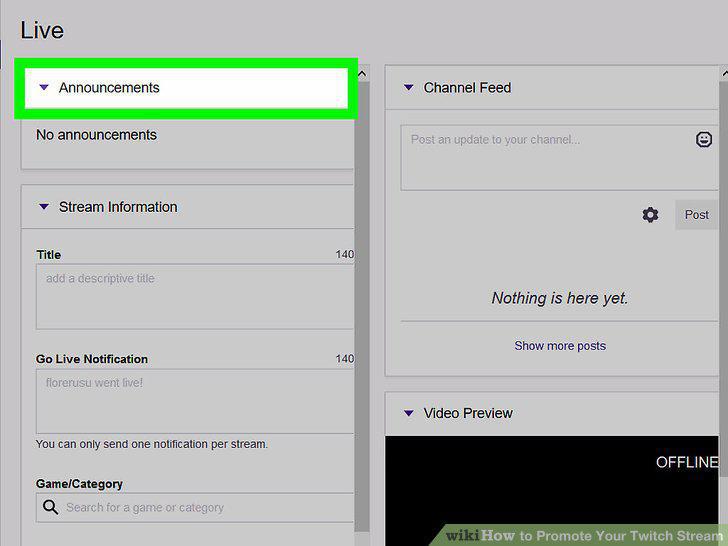The width and height of the screenshot is (728, 546).
Task: Collapse the Channel Feed panel triangle
Action: click(409, 87)
